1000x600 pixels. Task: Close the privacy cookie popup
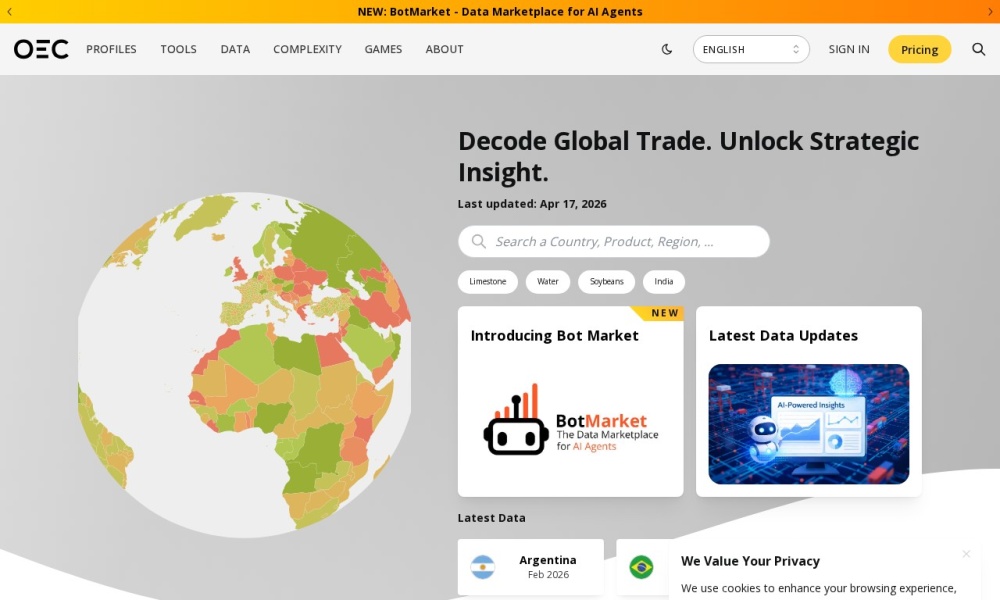pos(966,554)
